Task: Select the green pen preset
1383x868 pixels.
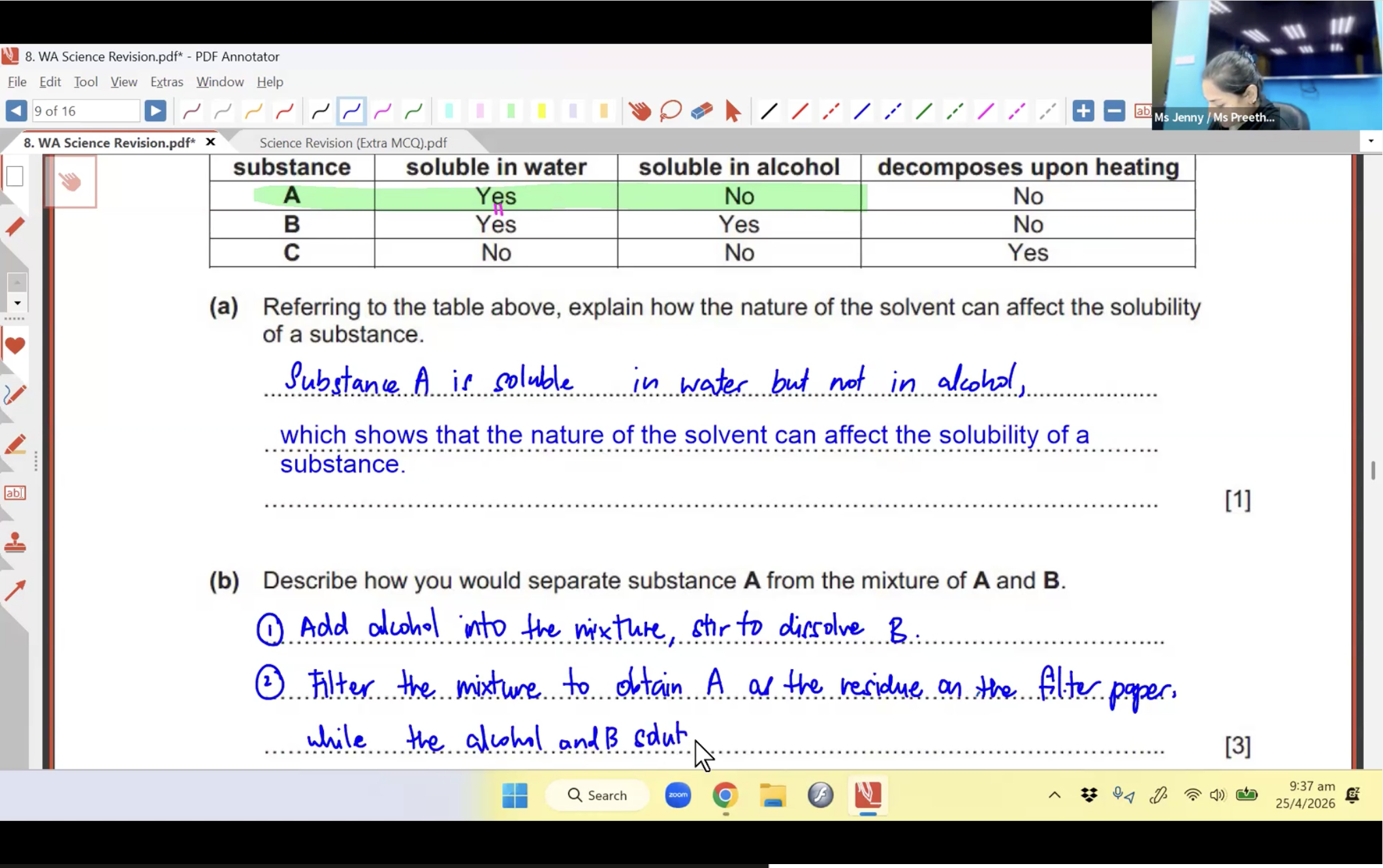Action: pyautogui.click(x=414, y=112)
